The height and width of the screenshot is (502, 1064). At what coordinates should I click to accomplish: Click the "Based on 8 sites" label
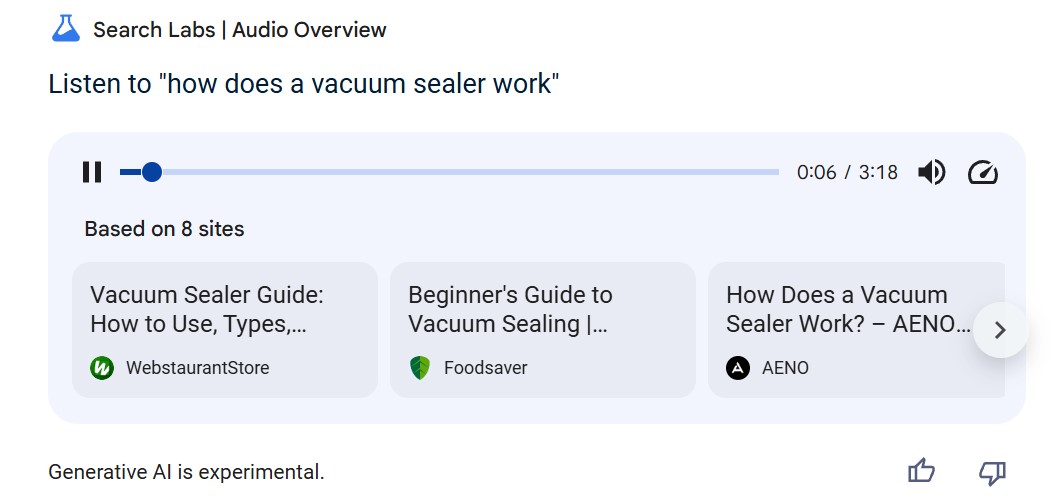pyautogui.click(x=164, y=229)
